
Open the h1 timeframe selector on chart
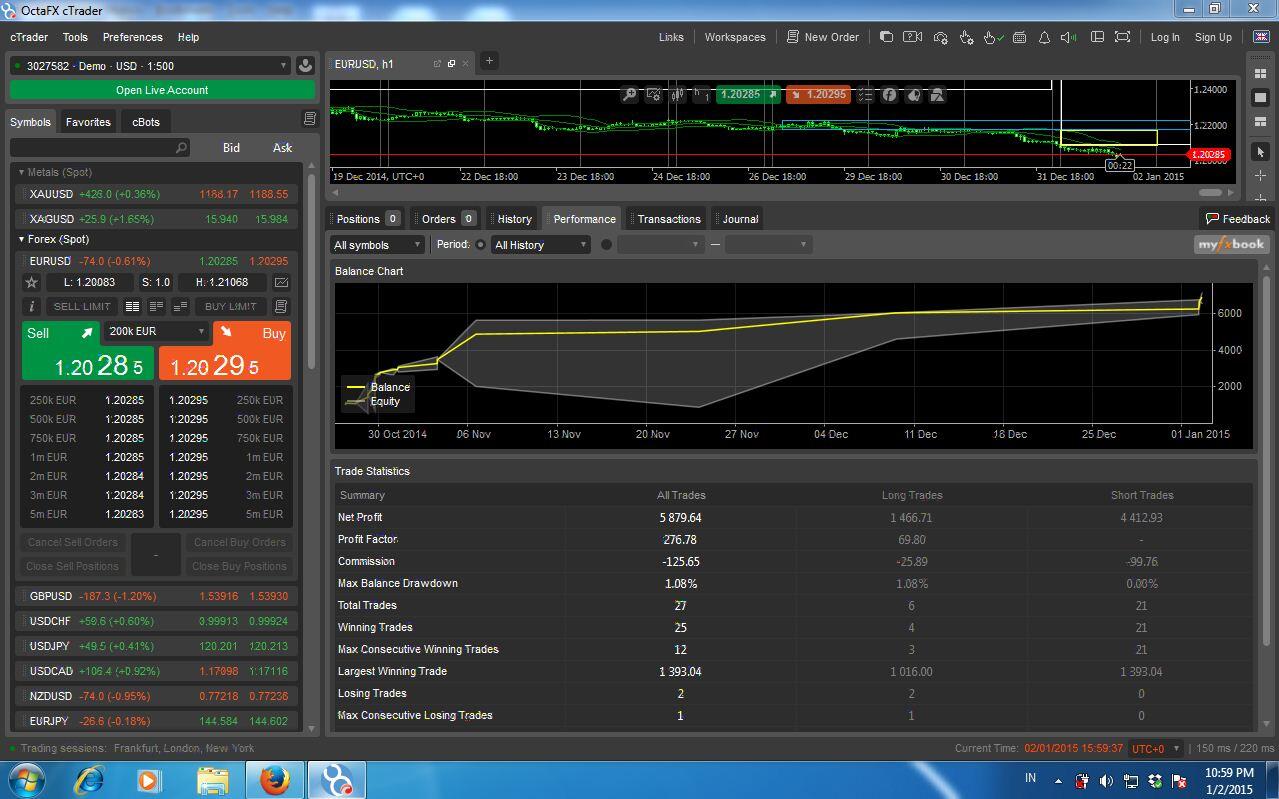click(702, 95)
